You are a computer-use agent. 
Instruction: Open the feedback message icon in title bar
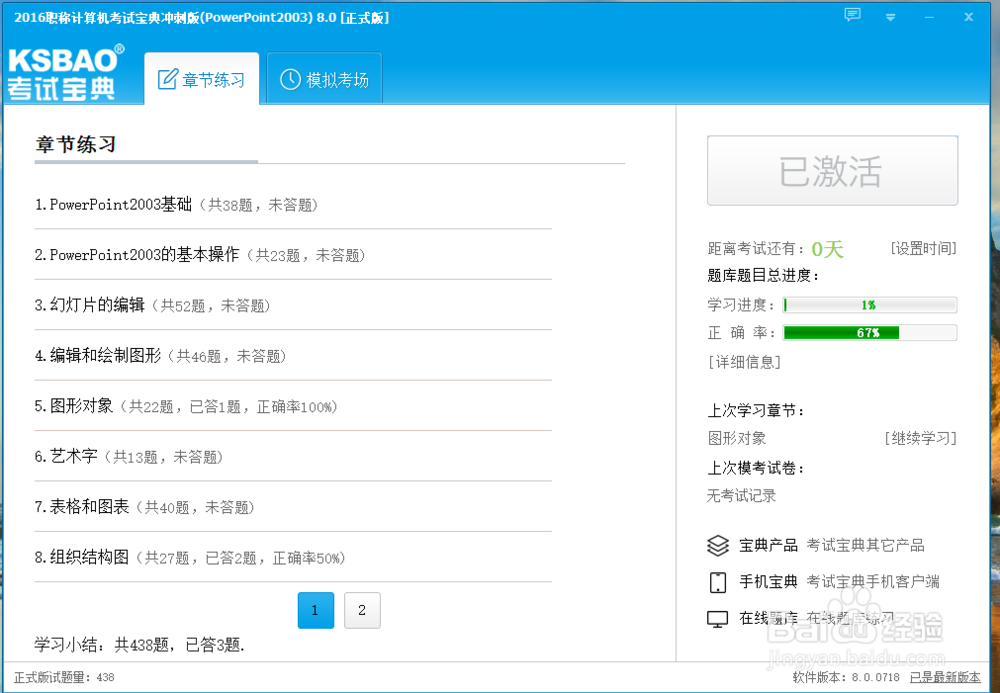pyautogui.click(x=853, y=15)
